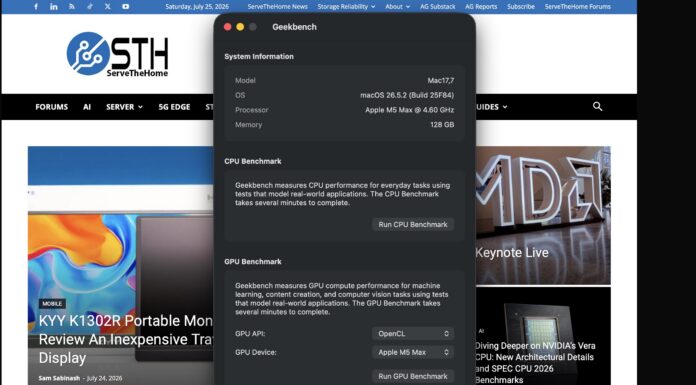
Task: Open the Keynote Live article title
Action: point(512,253)
